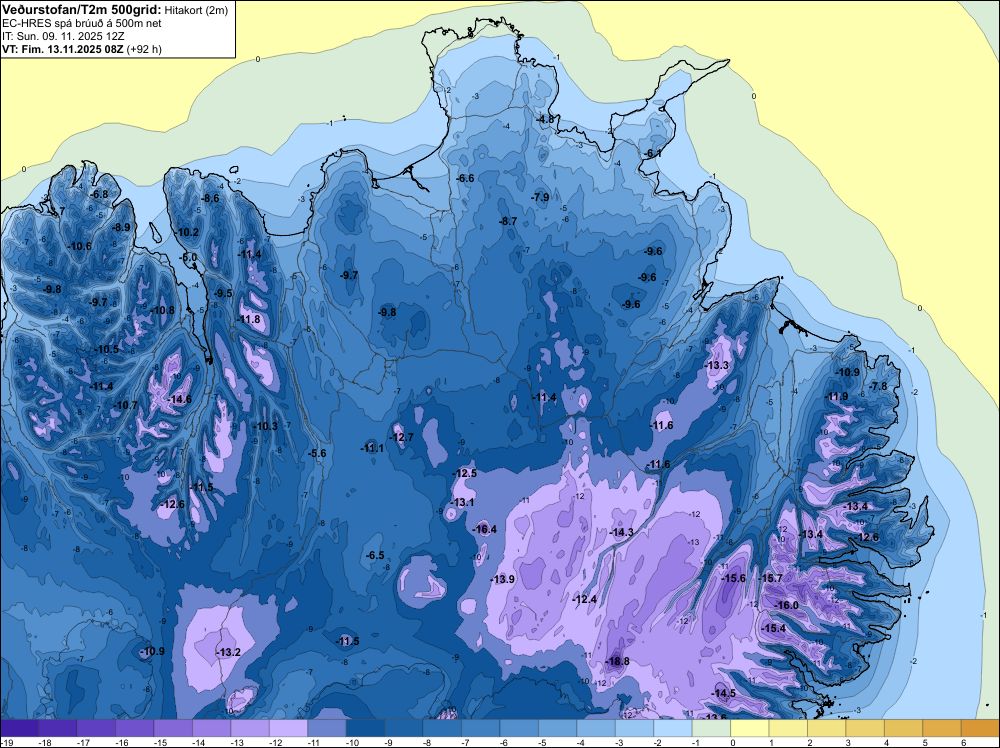Click the -15.4 temperature value
1000x748 pixels.
(773, 628)
